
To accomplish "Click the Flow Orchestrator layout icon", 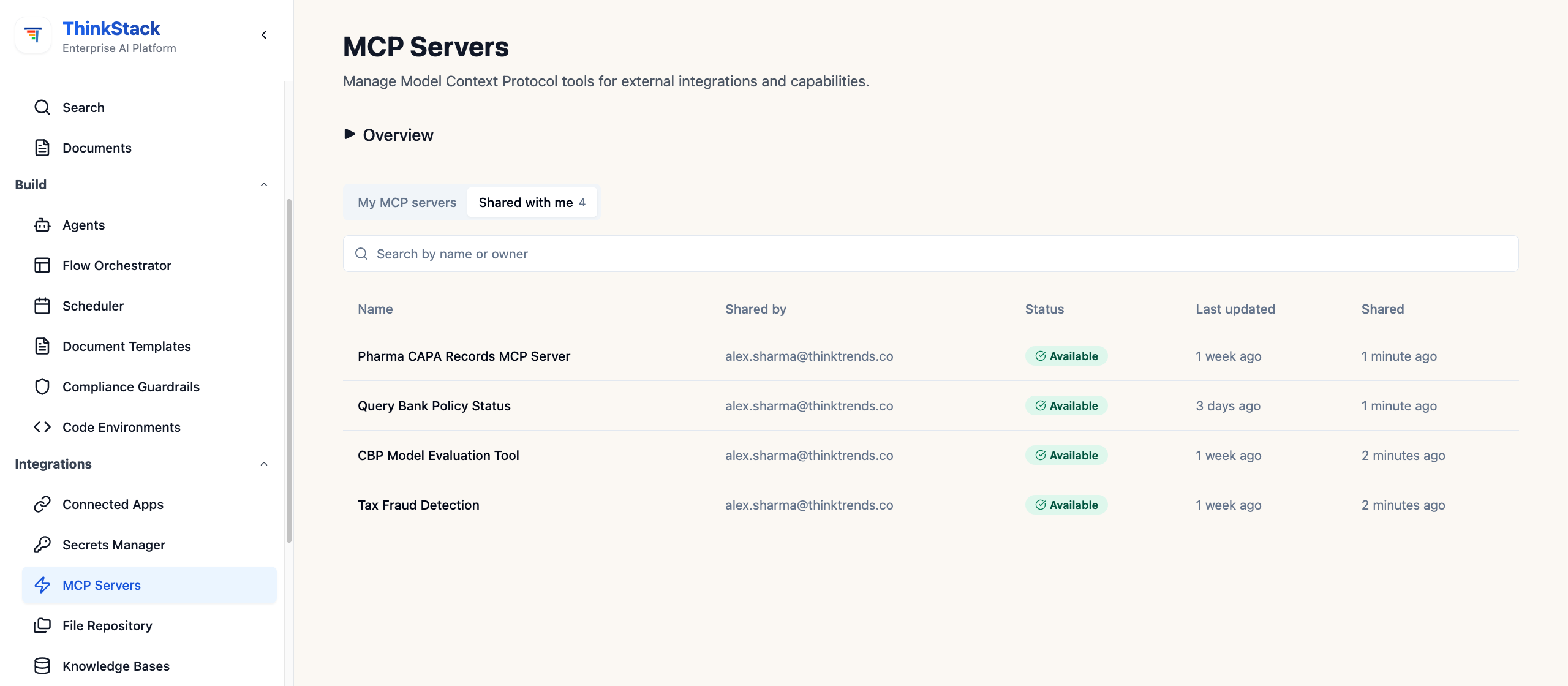I will click(42, 266).
